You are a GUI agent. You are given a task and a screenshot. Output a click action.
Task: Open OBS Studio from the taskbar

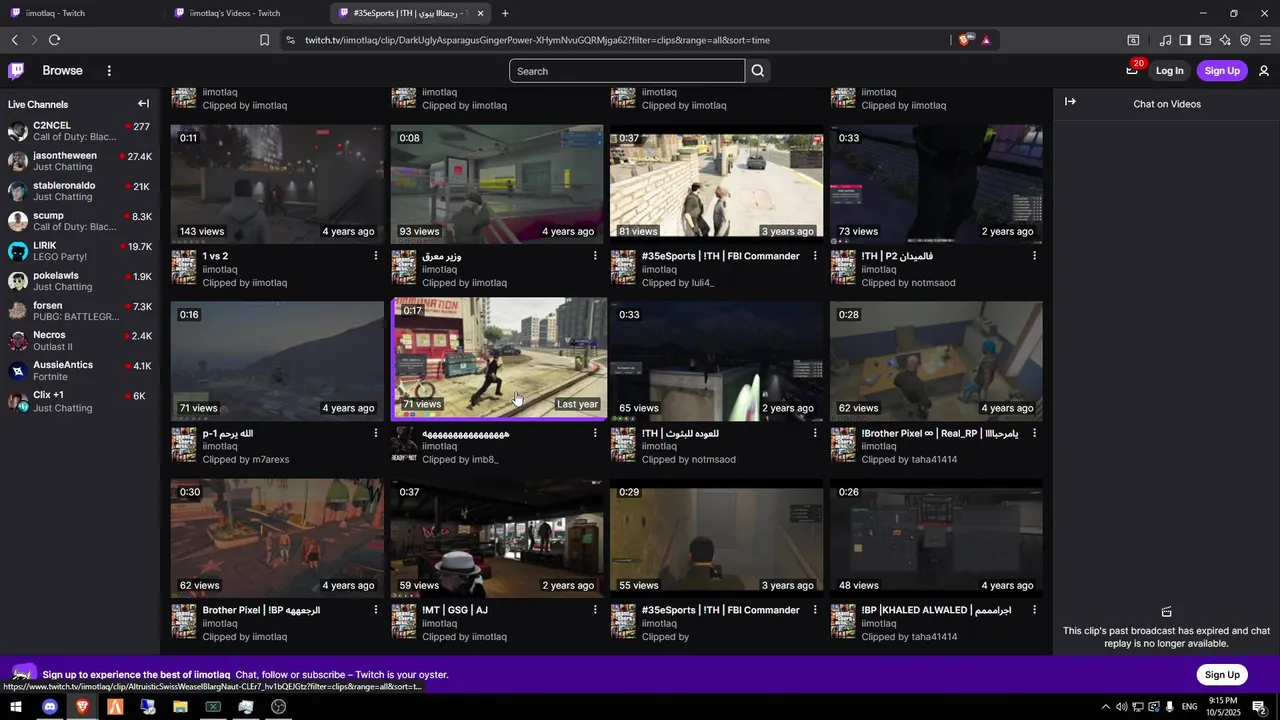(x=279, y=707)
